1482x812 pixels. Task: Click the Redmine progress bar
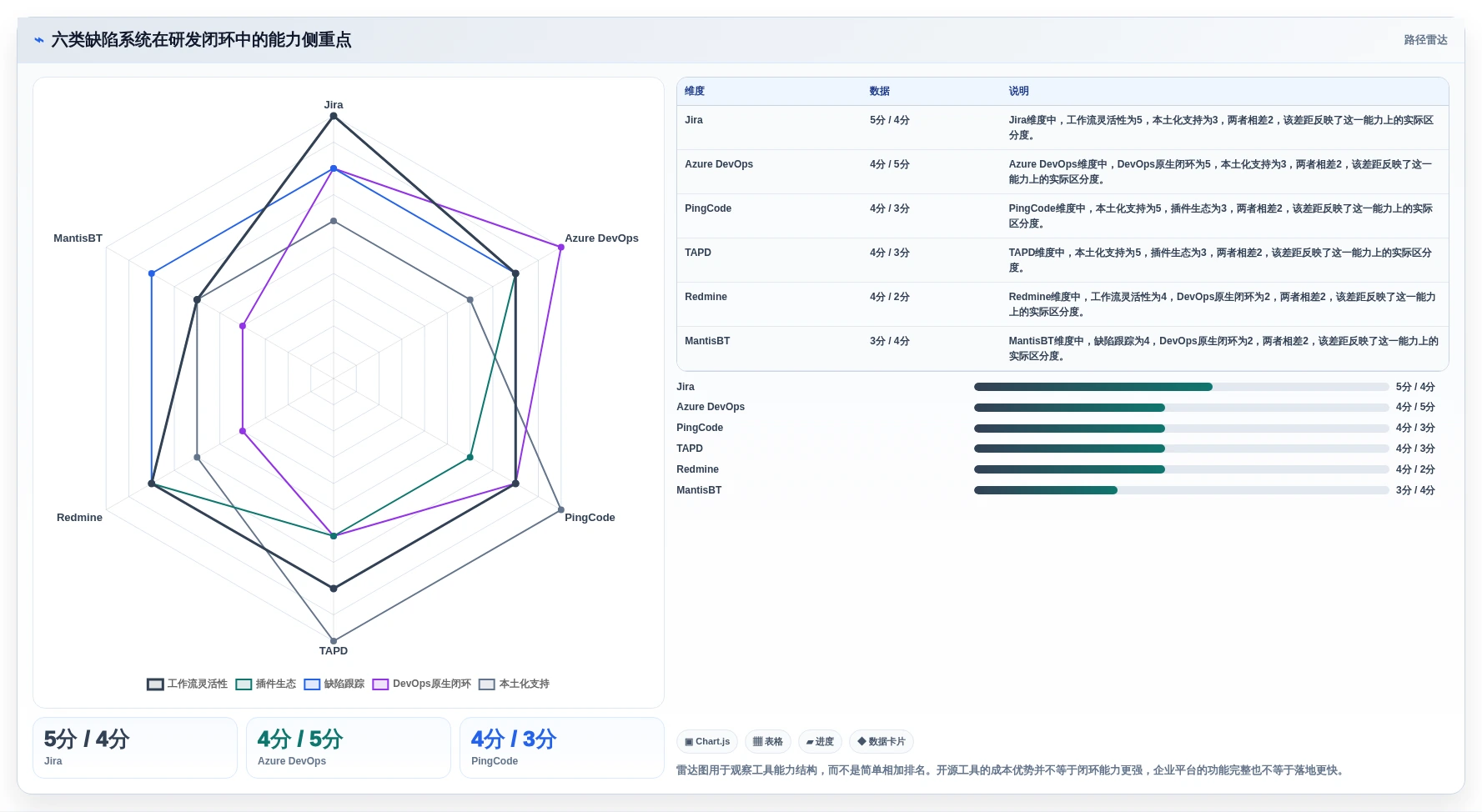[1181, 469]
